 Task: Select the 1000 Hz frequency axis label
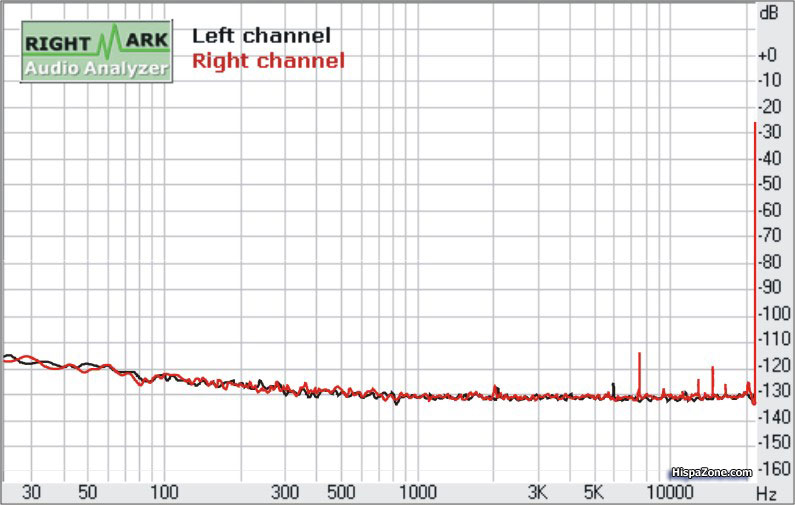tap(418, 493)
